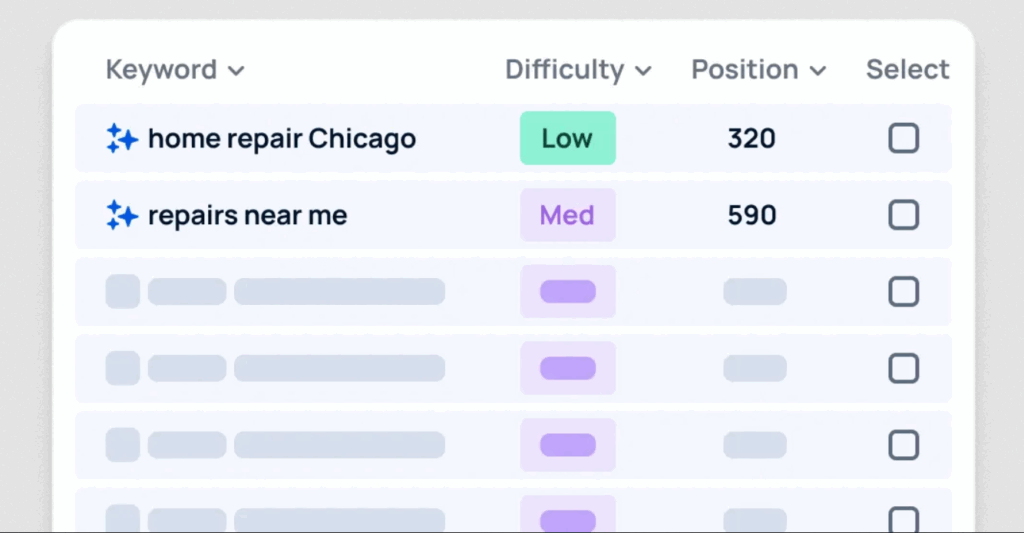Check the third row's select checkbox
This screenshot has height=533, width=1024.
[x=904, y=291]
